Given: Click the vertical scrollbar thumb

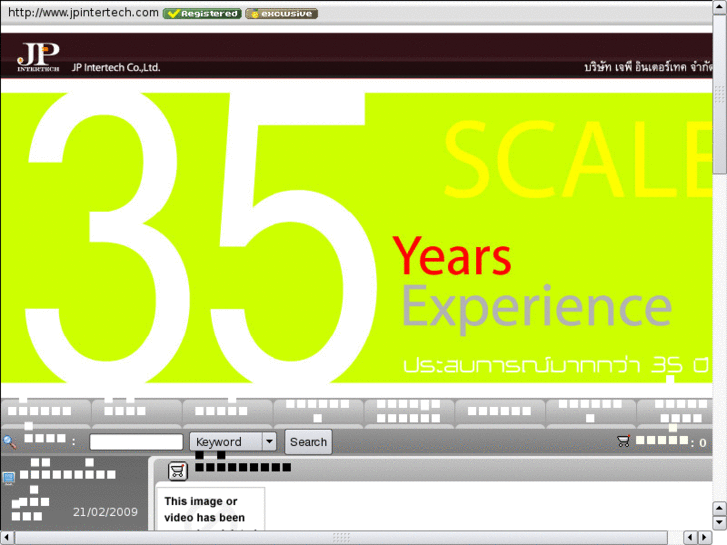Looking at the screenshot, I should click(x=720, y=96).
